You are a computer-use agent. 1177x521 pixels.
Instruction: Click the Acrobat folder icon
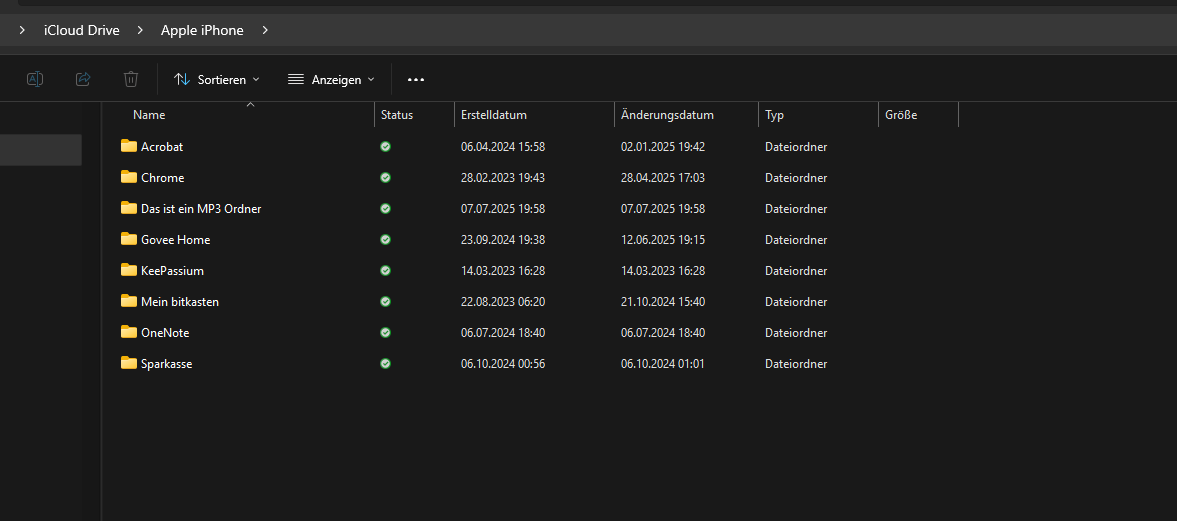pos(129,146)
